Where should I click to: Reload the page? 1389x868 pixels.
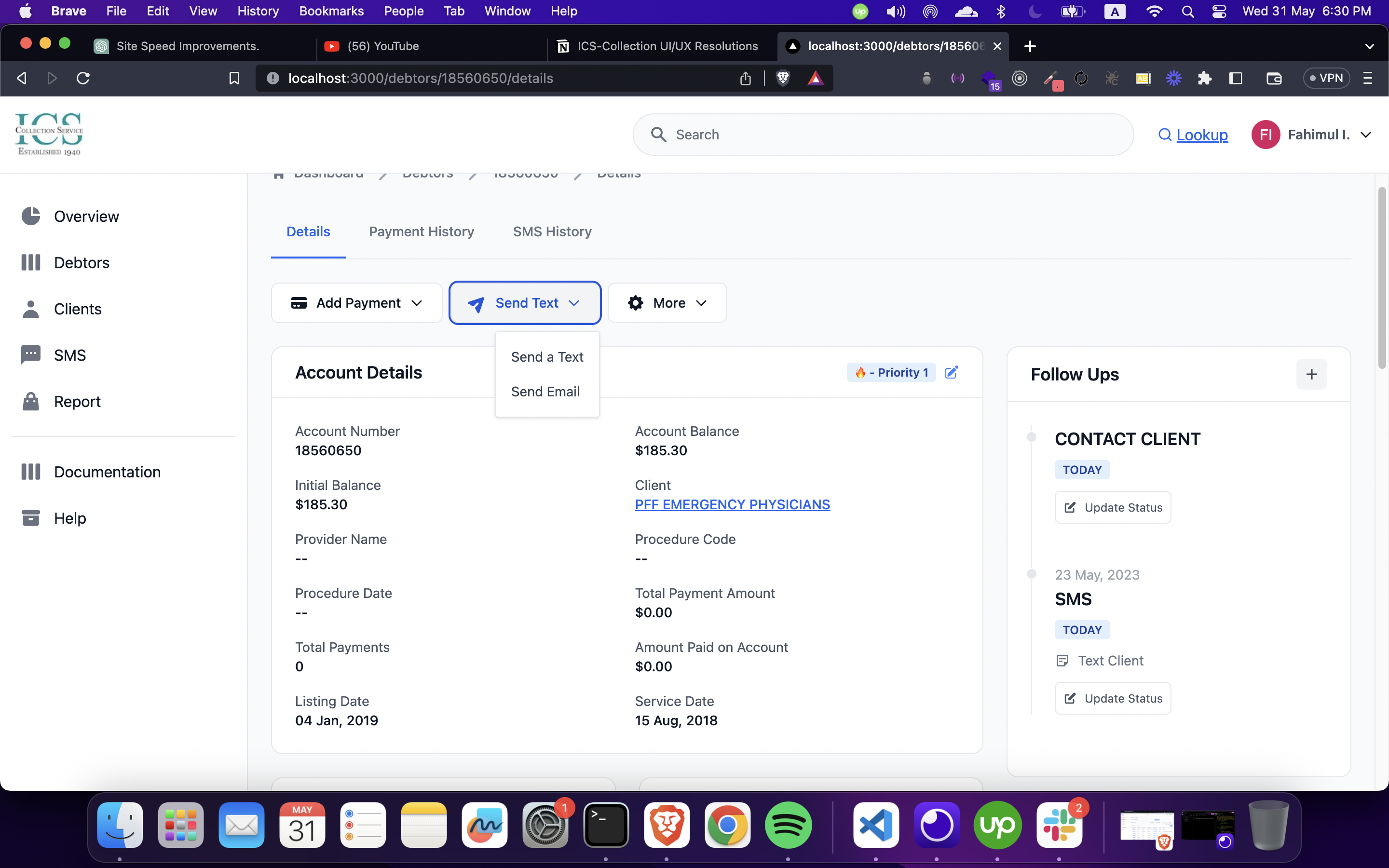pos(83,78)
